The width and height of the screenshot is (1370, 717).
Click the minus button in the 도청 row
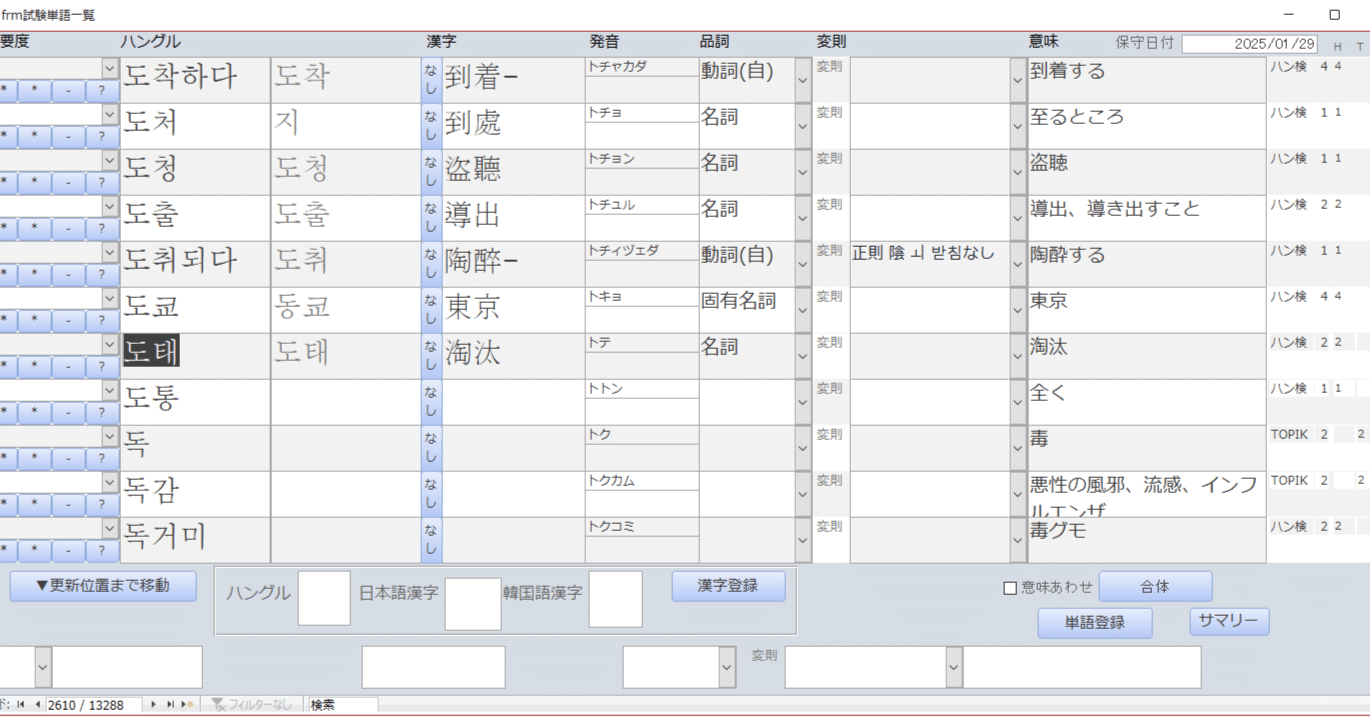point(68,183)
